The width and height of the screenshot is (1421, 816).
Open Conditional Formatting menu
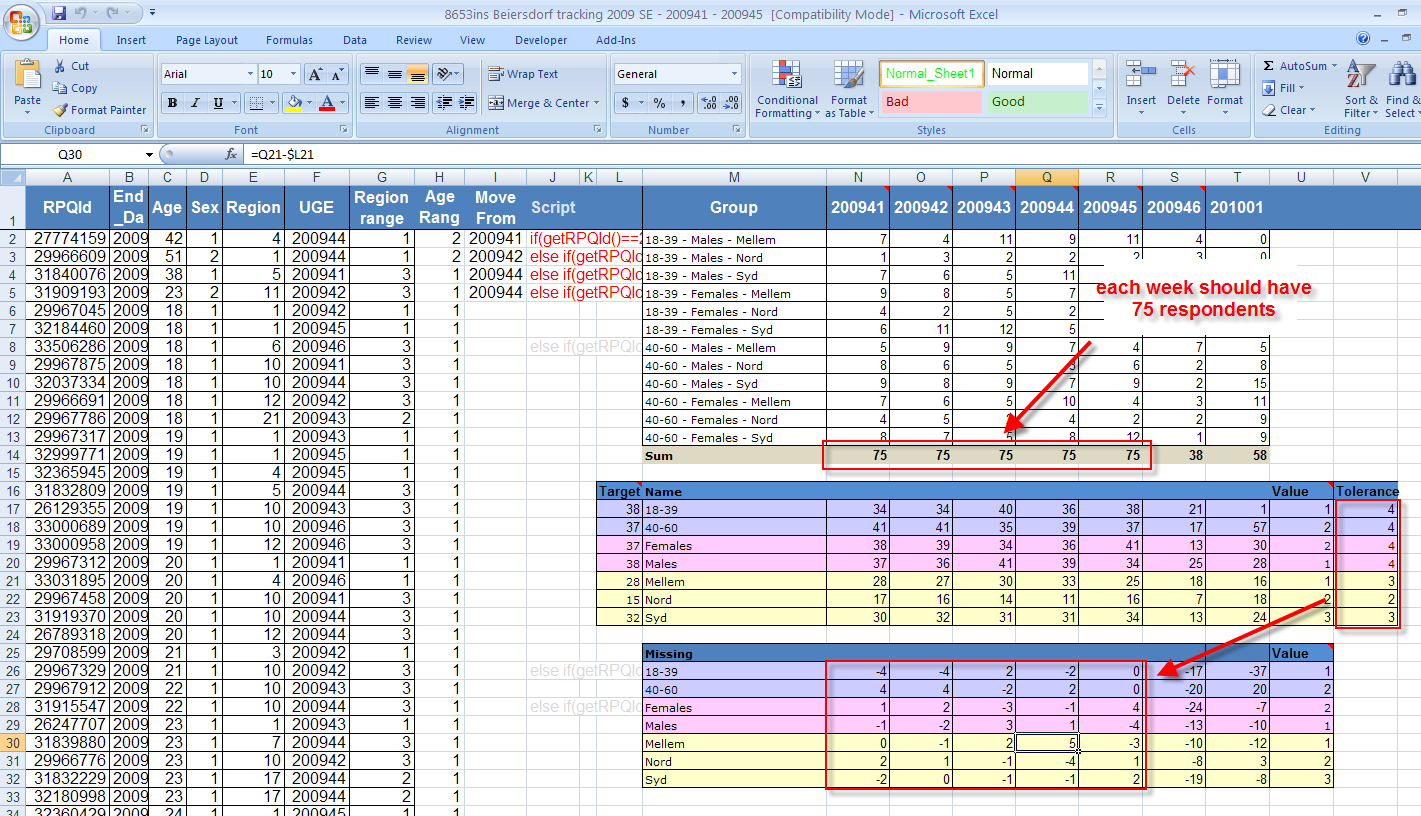click(787, 88)
